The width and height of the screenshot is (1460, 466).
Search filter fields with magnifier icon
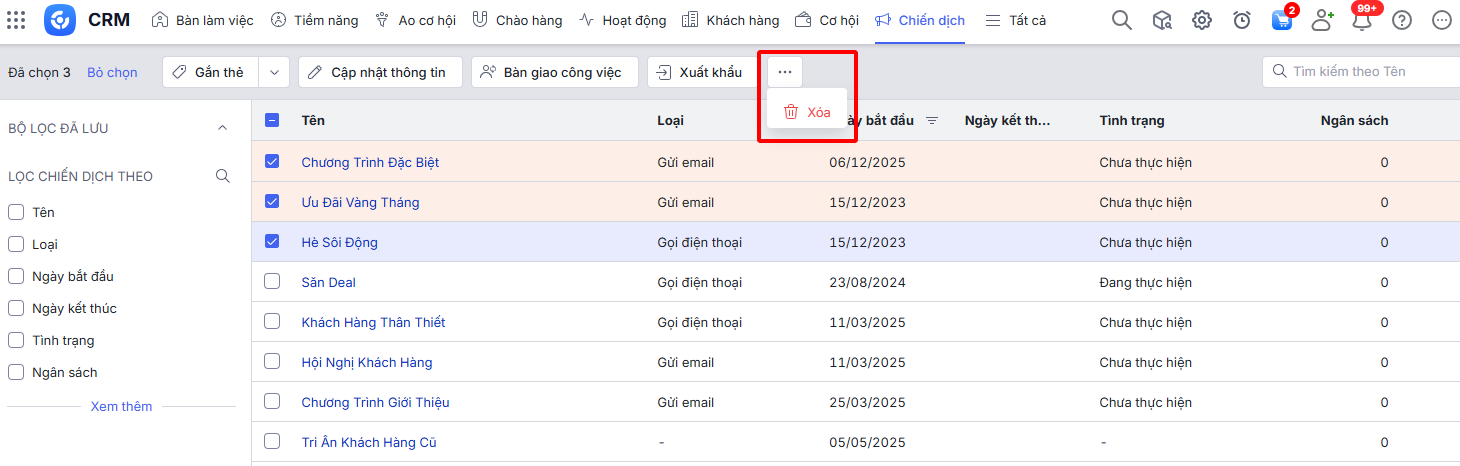[x=223, y=176]
